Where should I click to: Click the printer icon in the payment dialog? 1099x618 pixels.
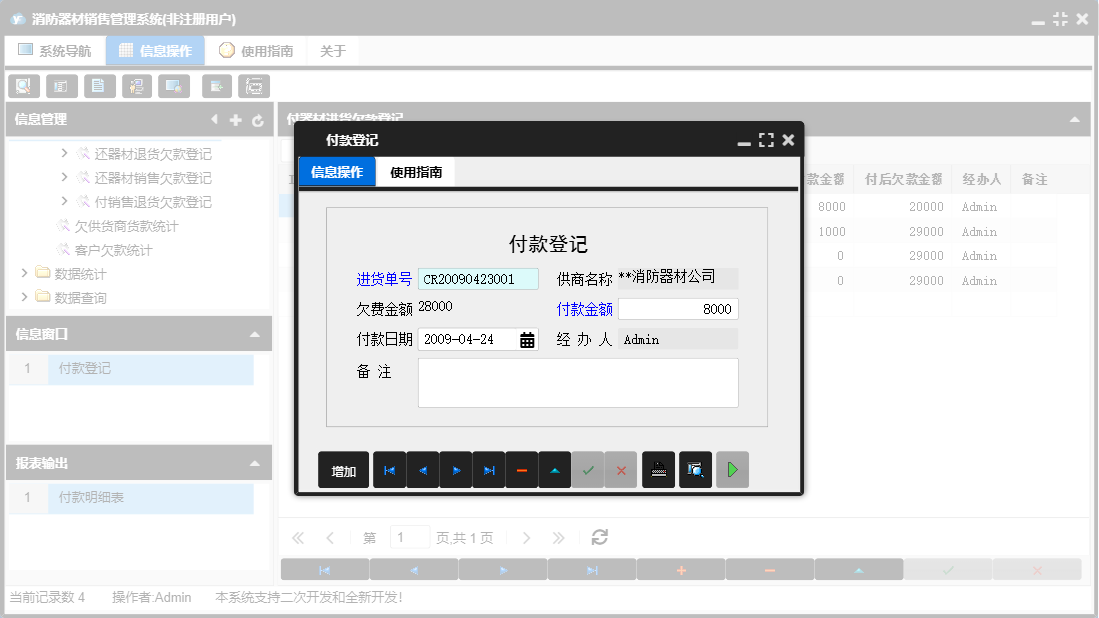pyautogui.click(x=658, y=469)
